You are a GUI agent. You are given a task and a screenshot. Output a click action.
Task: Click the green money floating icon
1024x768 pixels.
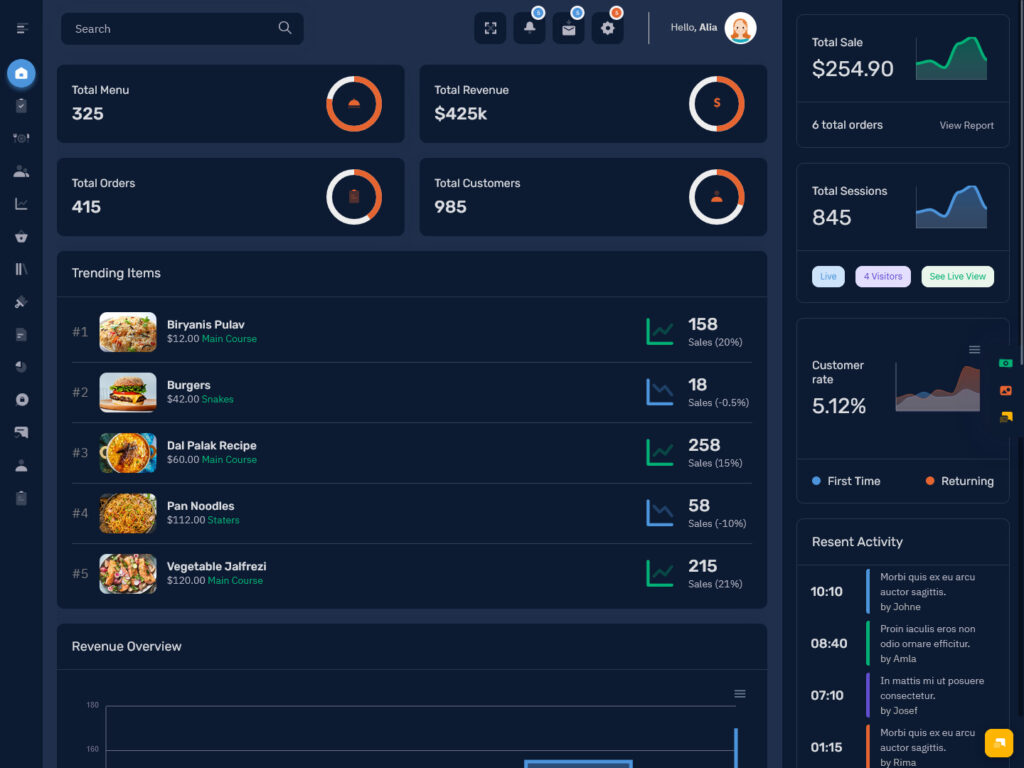(1006, 363)
